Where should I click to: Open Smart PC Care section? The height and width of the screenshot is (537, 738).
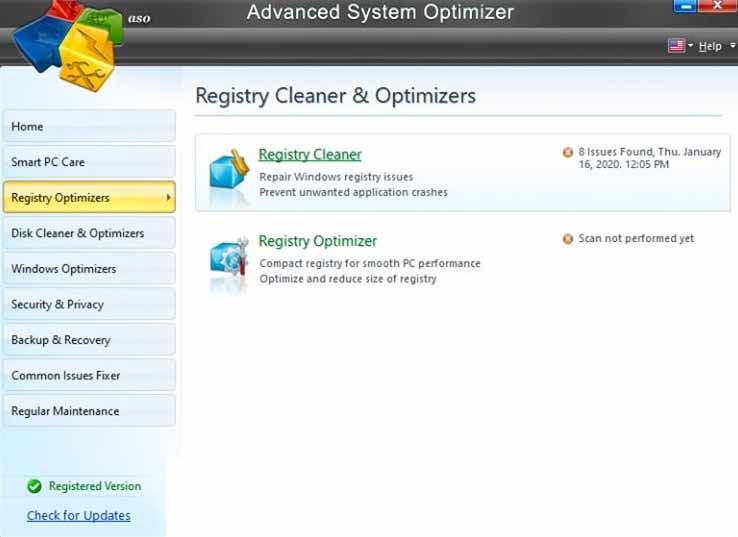[x=89, y=162]
